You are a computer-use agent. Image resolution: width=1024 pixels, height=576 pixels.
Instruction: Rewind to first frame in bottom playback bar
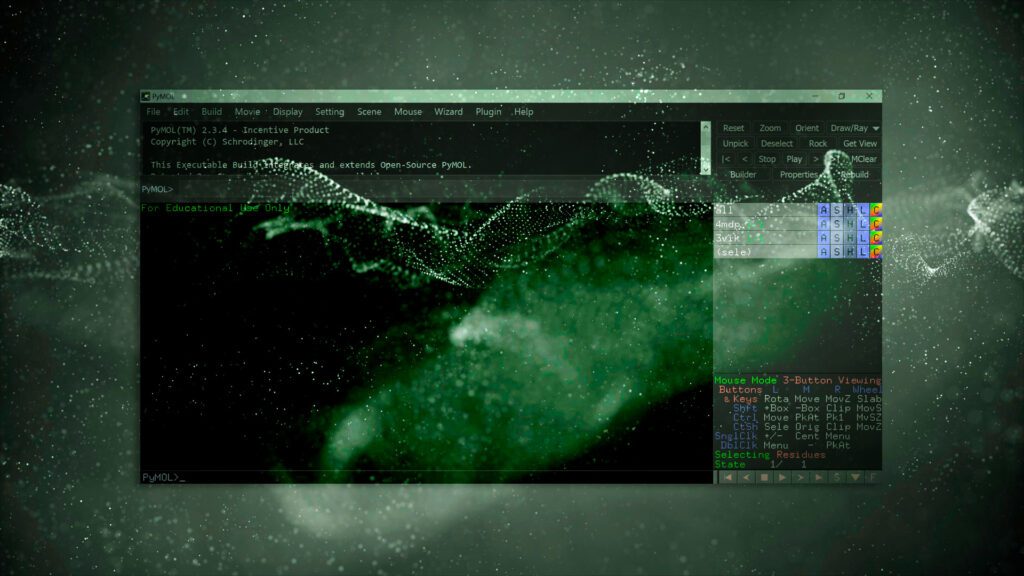point(728,477)
